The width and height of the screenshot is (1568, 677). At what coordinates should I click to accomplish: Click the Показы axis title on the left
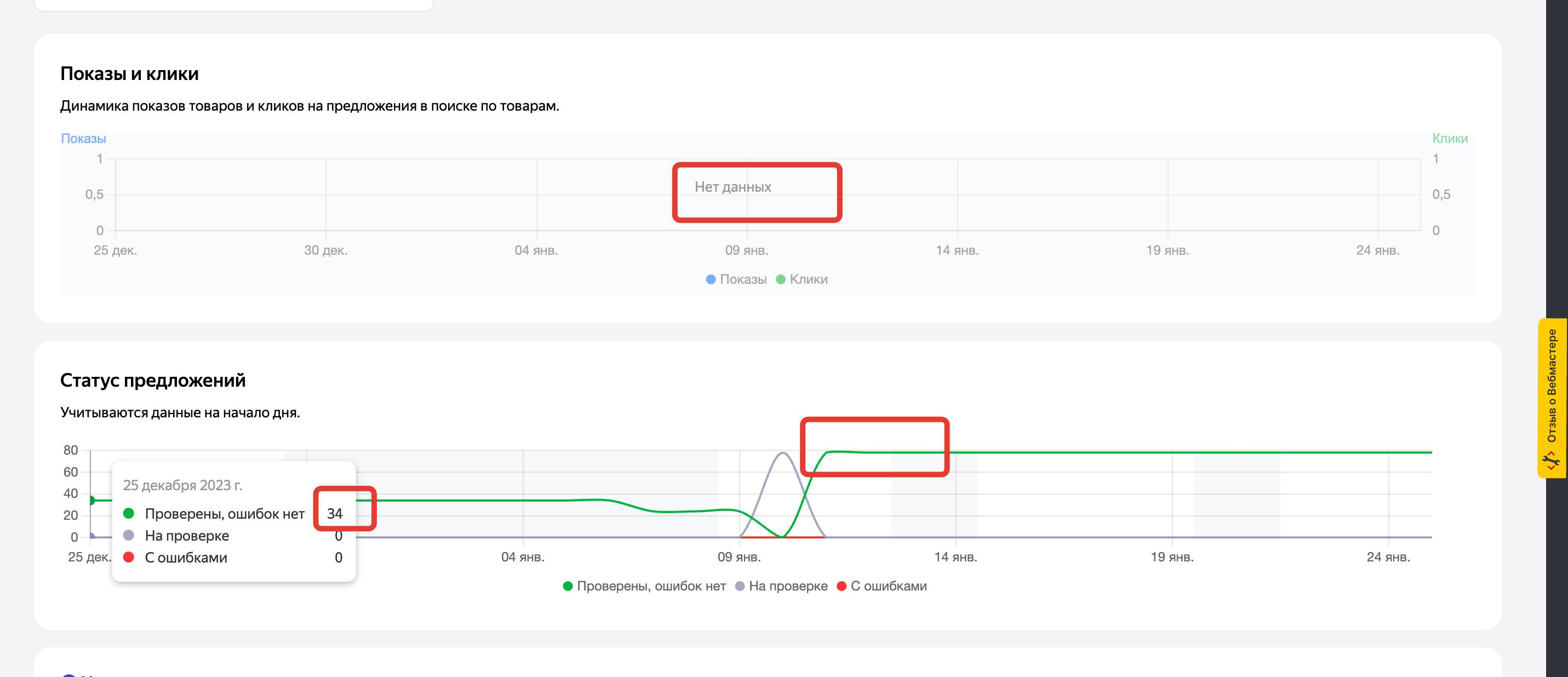coord(83,139)
